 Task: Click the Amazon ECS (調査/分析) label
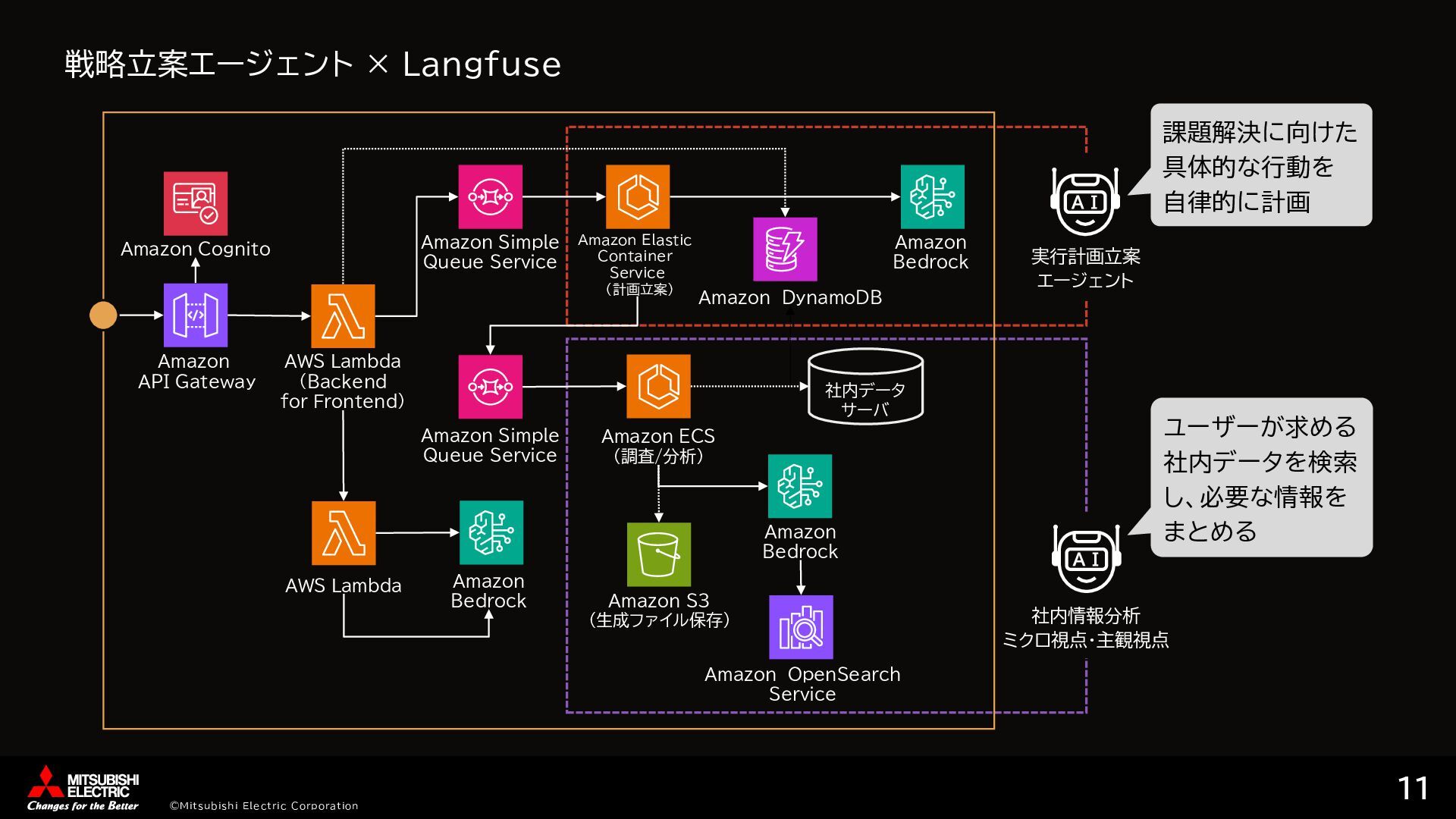(x=658, y=446)
